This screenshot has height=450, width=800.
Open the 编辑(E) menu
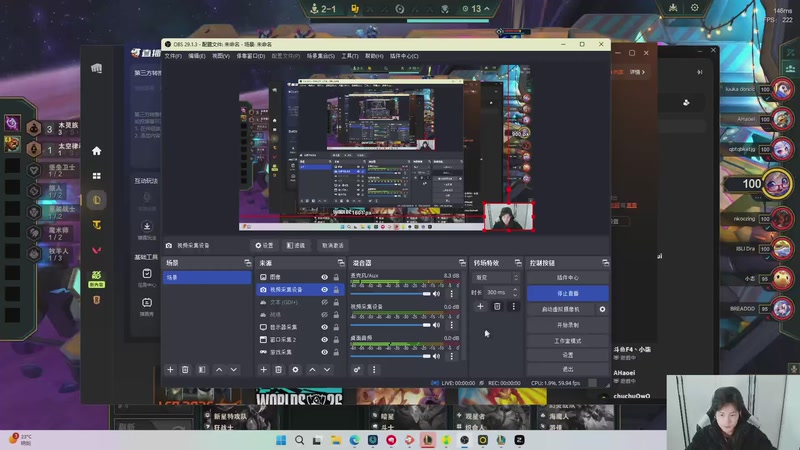click(x=196, y=56)
